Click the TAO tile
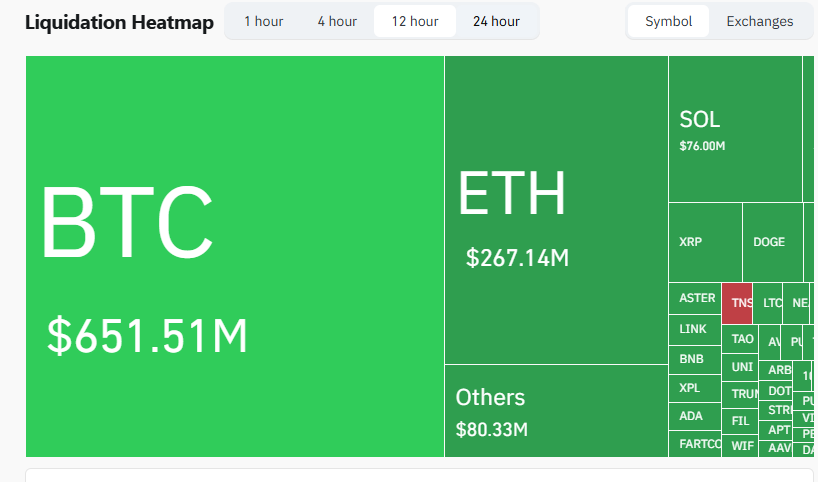The width and height of the screenshot is (818, 482). [x=741, y=339]
